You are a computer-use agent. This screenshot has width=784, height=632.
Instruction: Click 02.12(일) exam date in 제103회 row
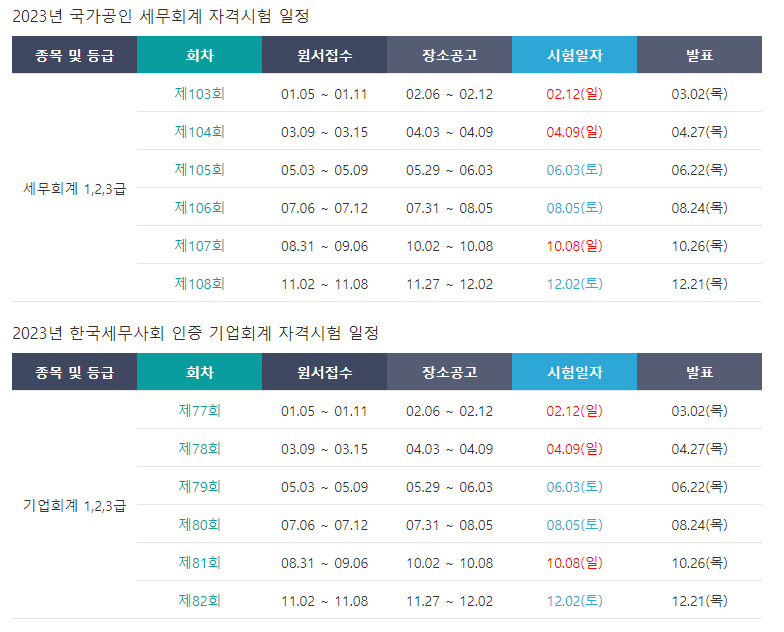click(x=574, y=94)
